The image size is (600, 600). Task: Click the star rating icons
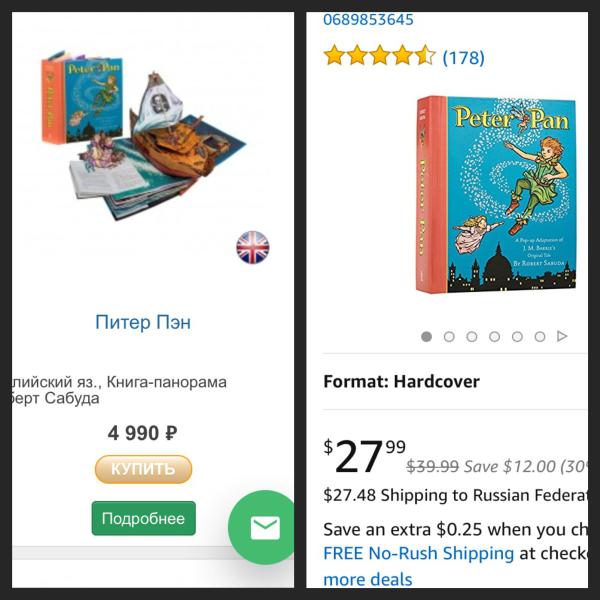(x=380, y=55)
